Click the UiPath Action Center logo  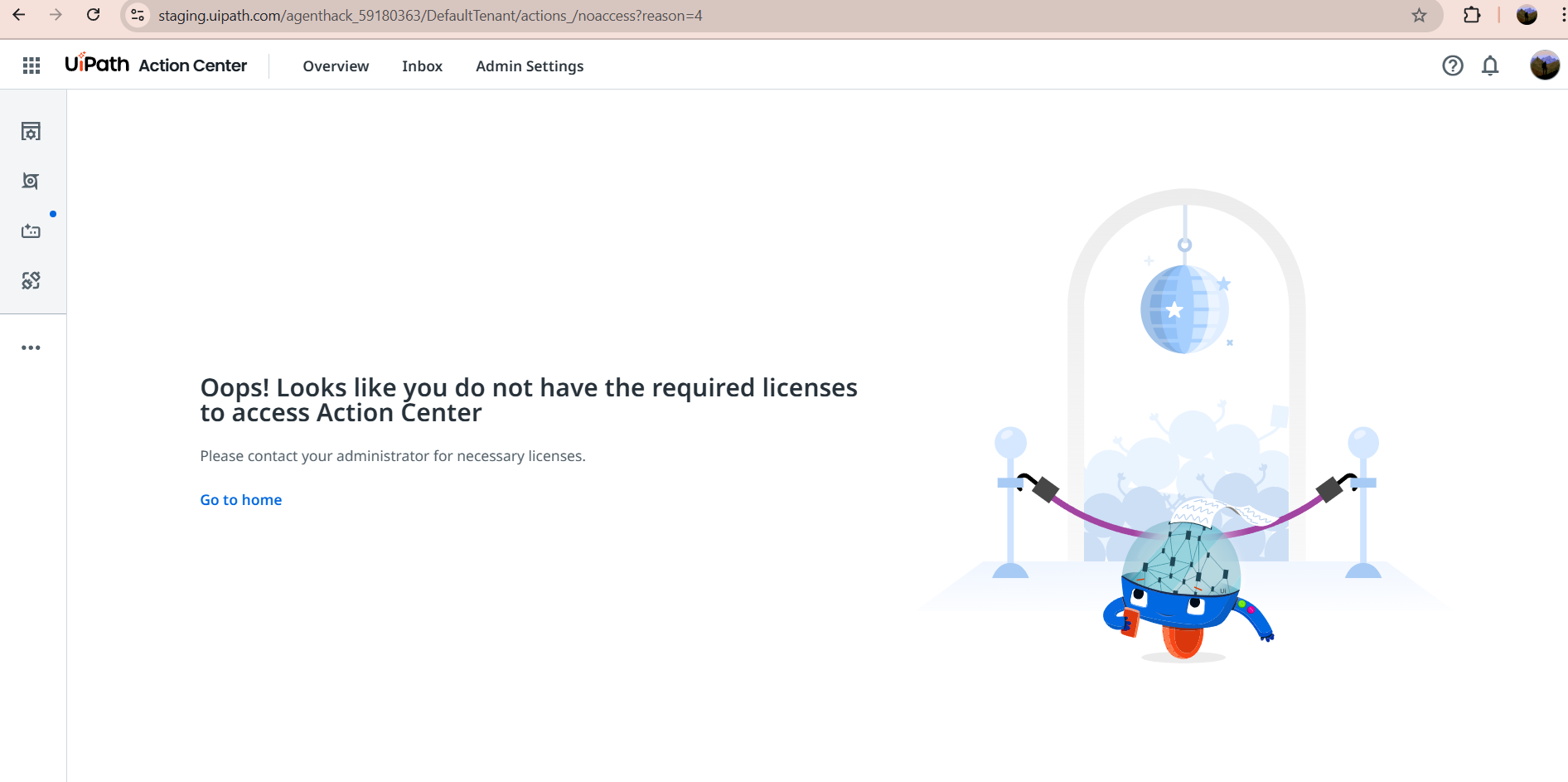[x=156, y=65]
